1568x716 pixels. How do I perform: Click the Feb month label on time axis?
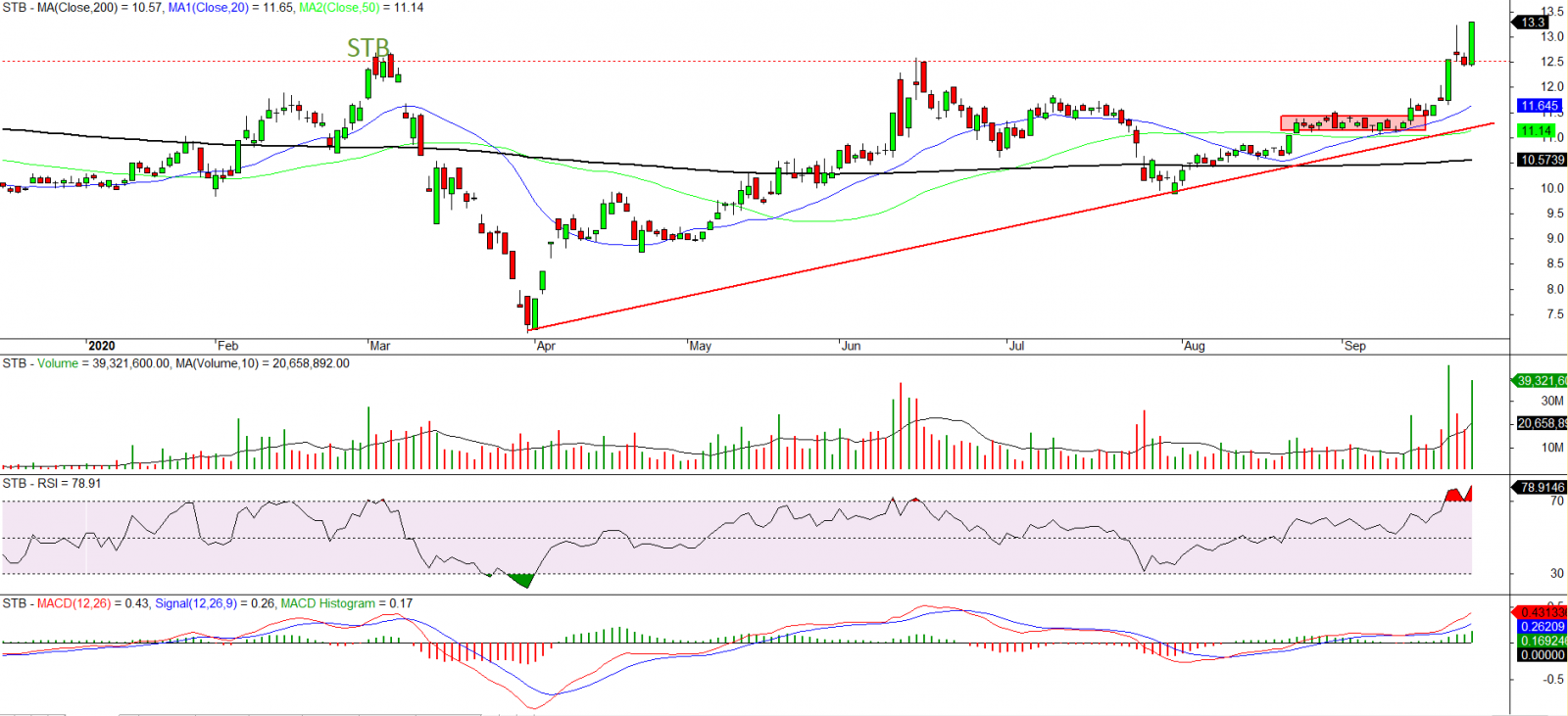227,346
